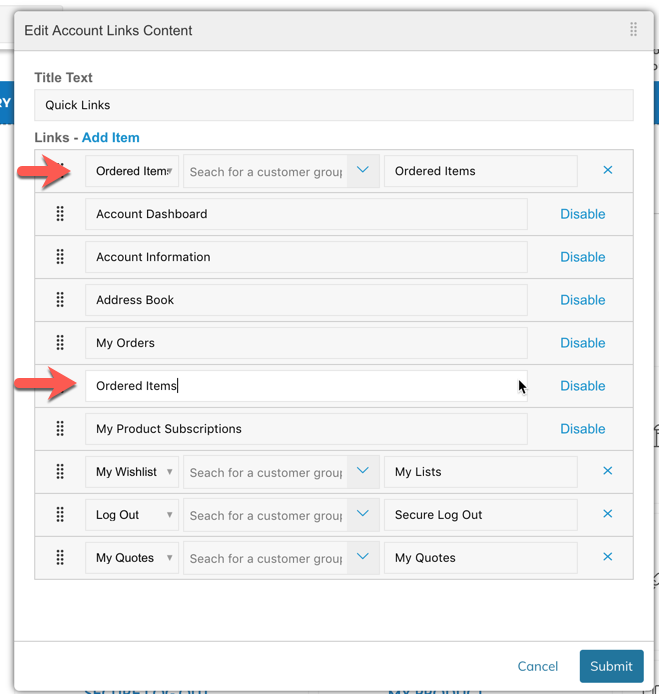The image size is (659, 694).
Task: Click the Edit Account Links Content title
Action: point(108,30)
